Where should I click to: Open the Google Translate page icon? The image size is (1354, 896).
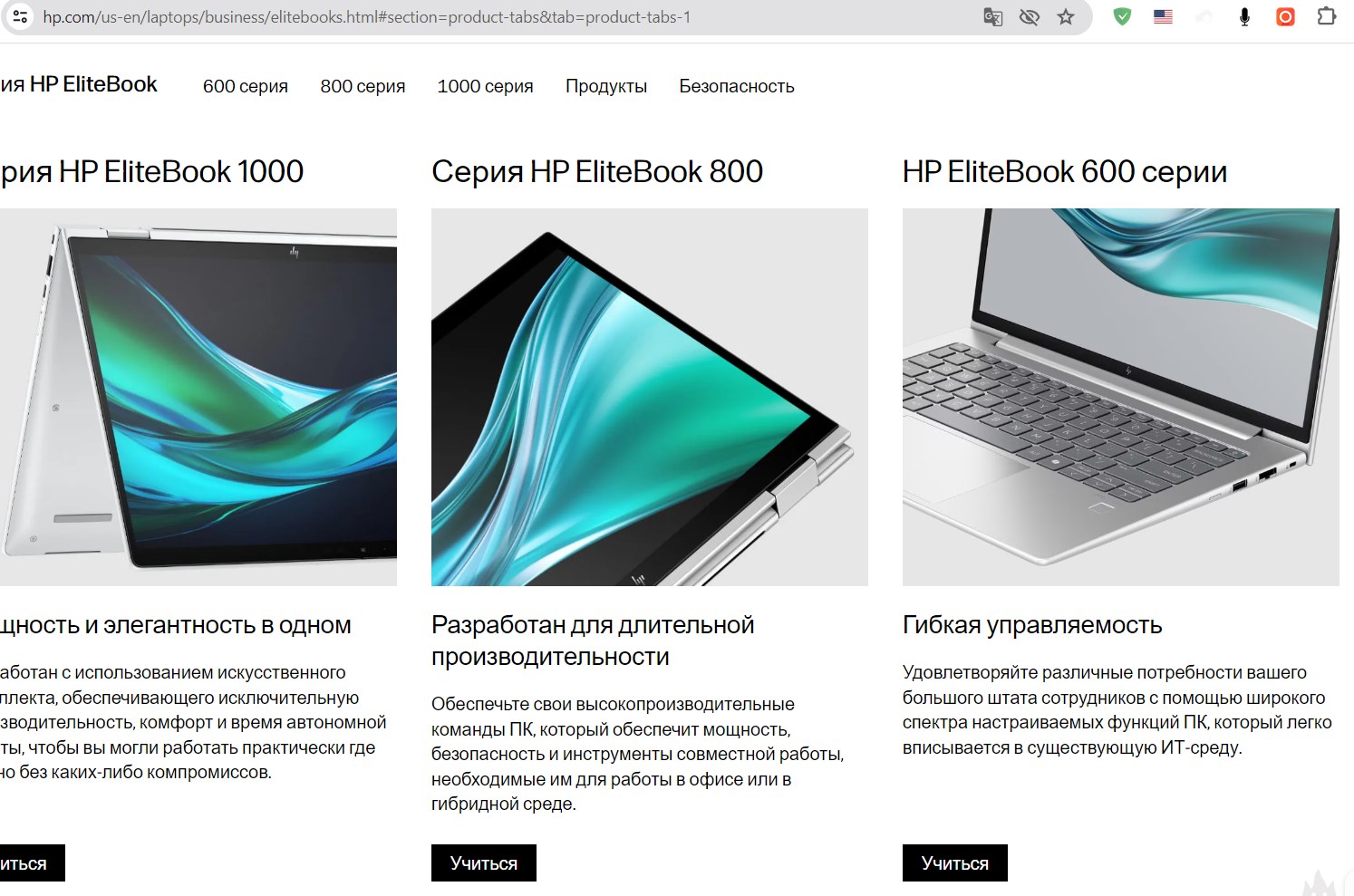(x=992, y=17)
